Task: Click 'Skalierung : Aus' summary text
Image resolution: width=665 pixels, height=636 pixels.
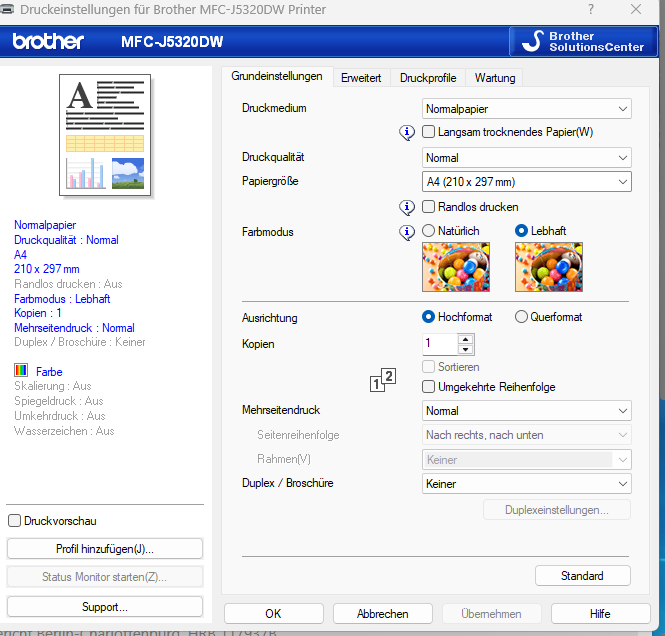Action: point(53,386)
